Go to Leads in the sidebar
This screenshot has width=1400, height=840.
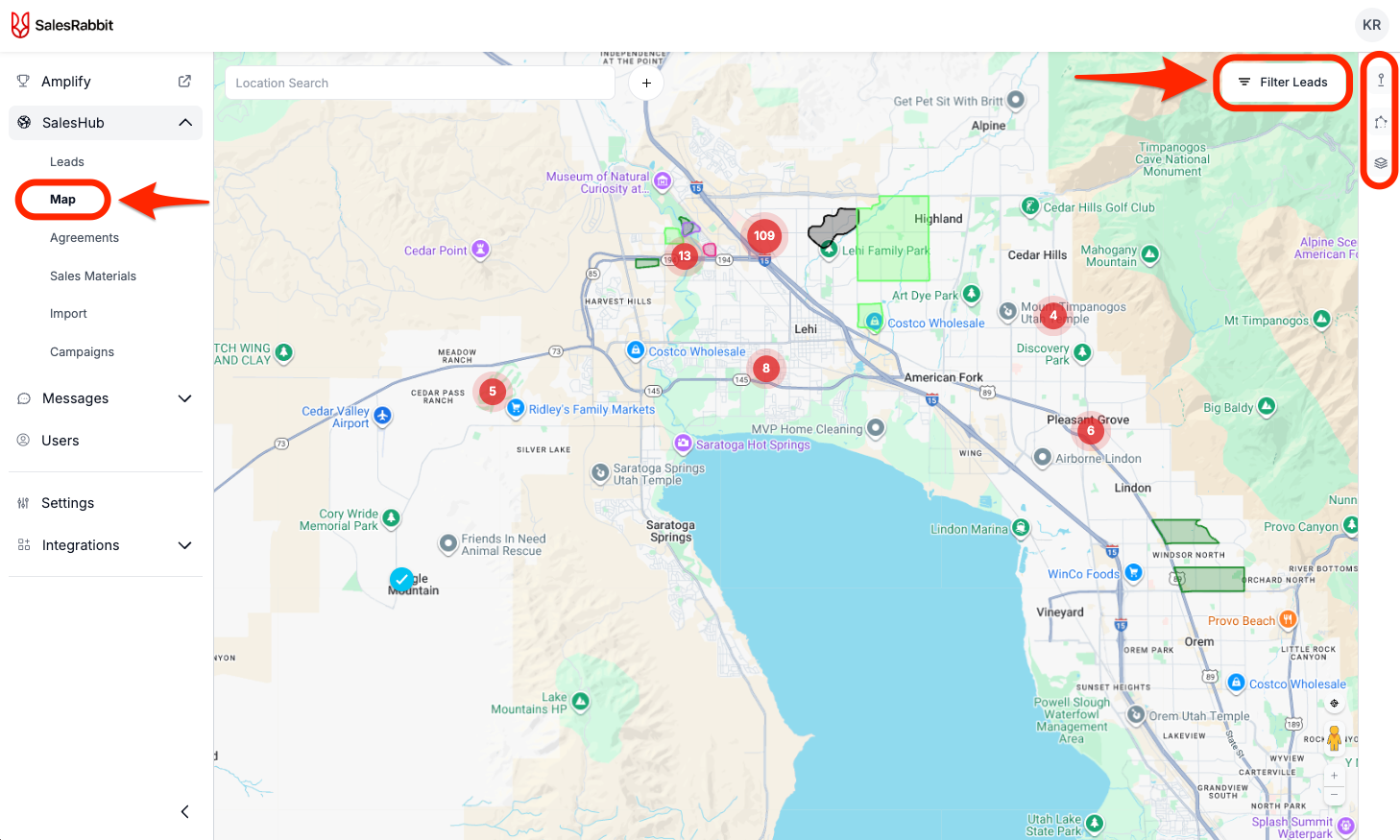67,162
